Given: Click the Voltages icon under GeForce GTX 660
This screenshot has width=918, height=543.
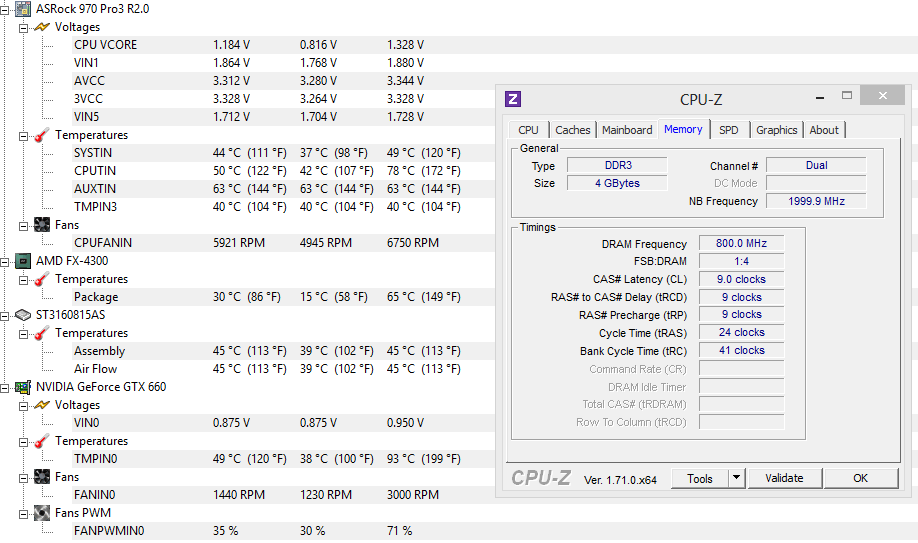Looking at the screenshot, I should tap(42, 405).
